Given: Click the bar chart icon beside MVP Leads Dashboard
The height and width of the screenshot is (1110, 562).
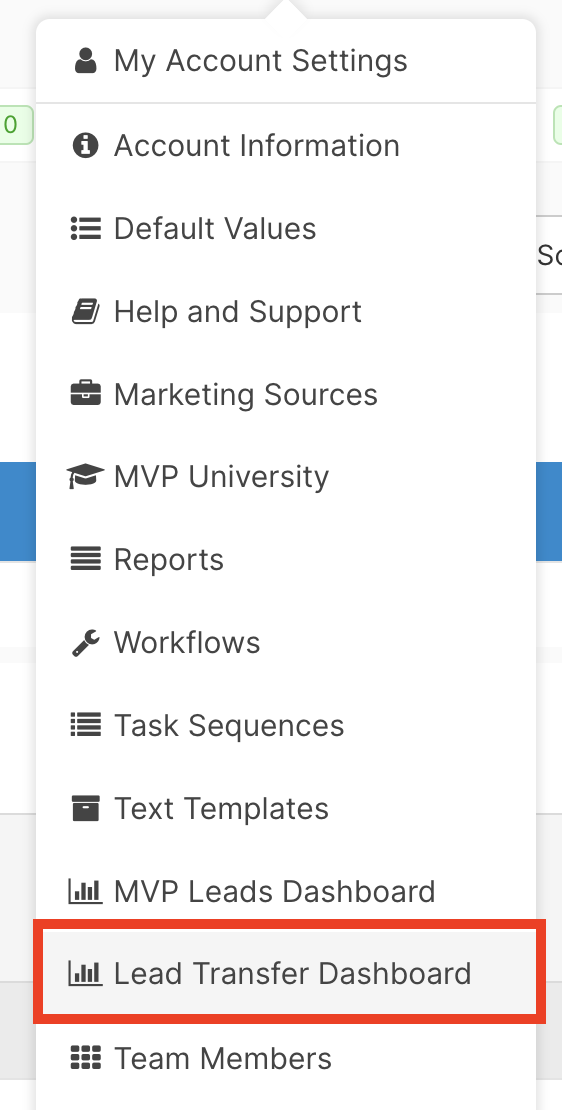Looking at the screenshot, I should [x=85, y=891].
